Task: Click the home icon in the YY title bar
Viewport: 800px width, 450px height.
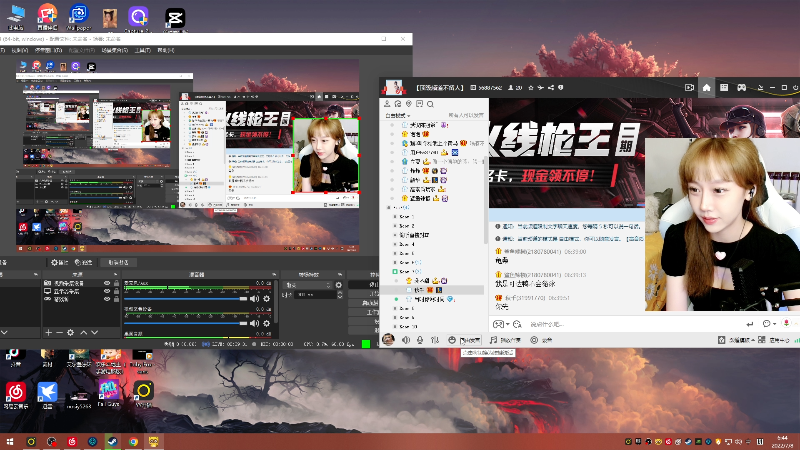Action: pyautogui.click(x=706, y=87)
